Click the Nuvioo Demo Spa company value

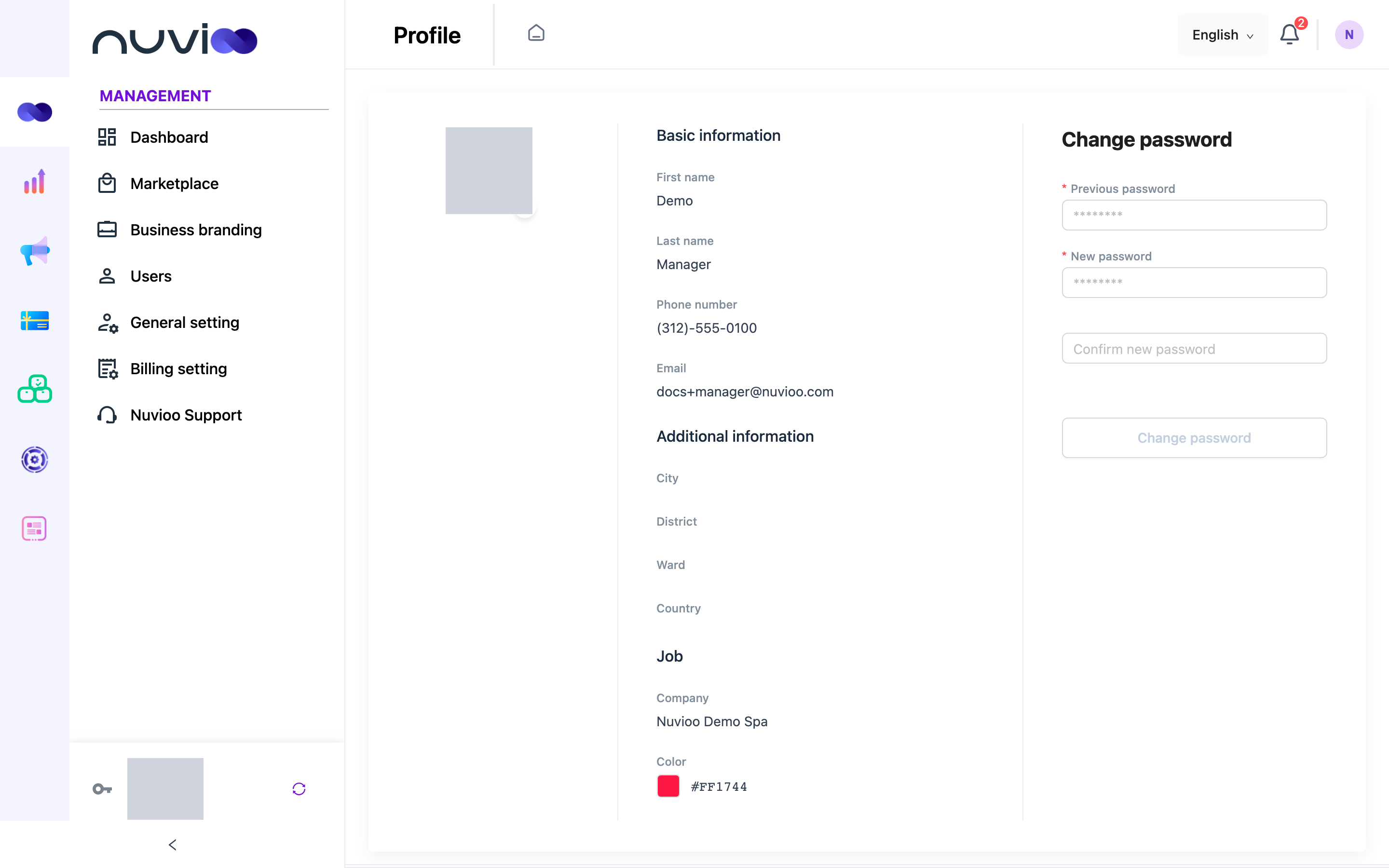click(712, 721)
